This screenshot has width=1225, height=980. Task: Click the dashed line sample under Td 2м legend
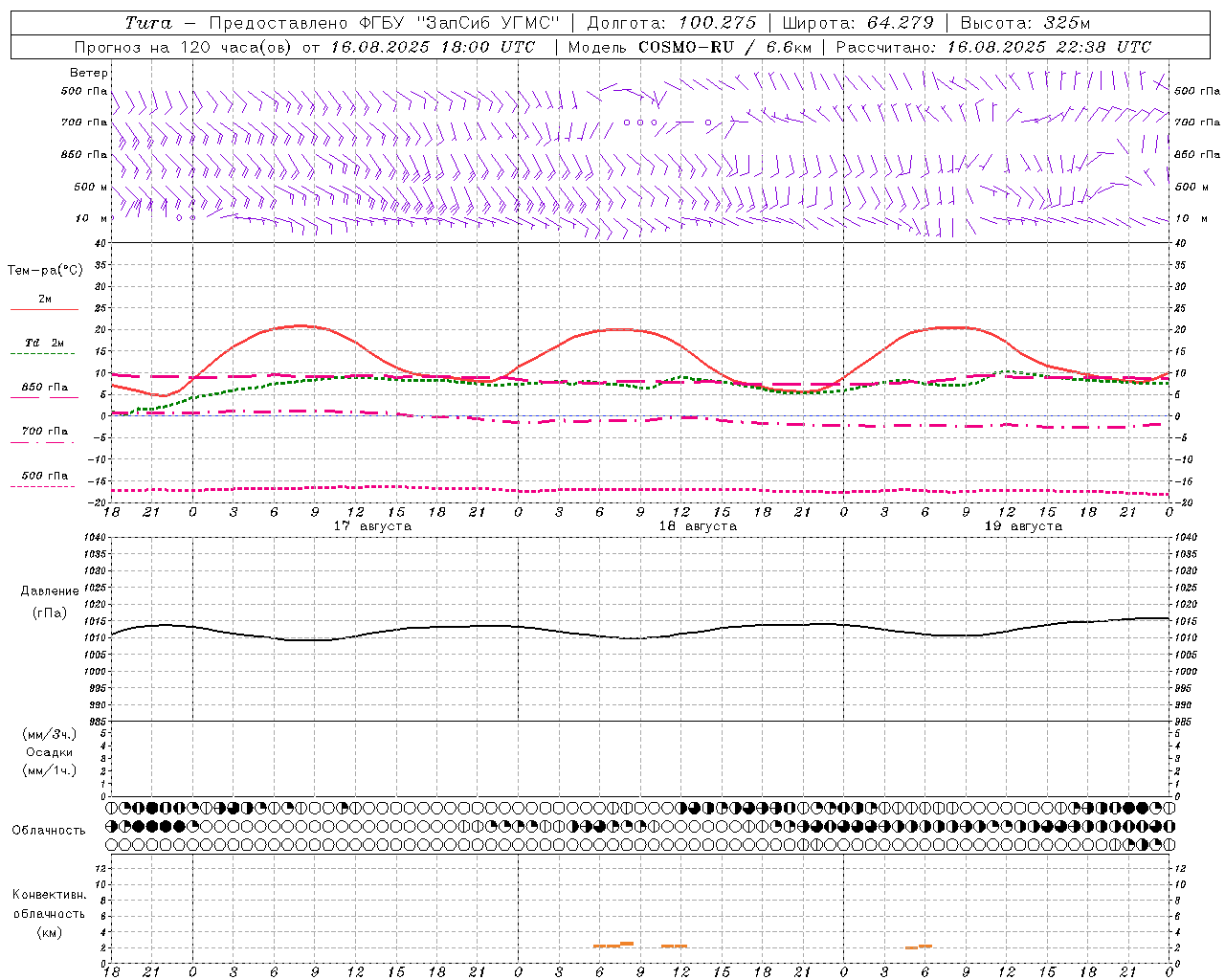tap(43, 353)
